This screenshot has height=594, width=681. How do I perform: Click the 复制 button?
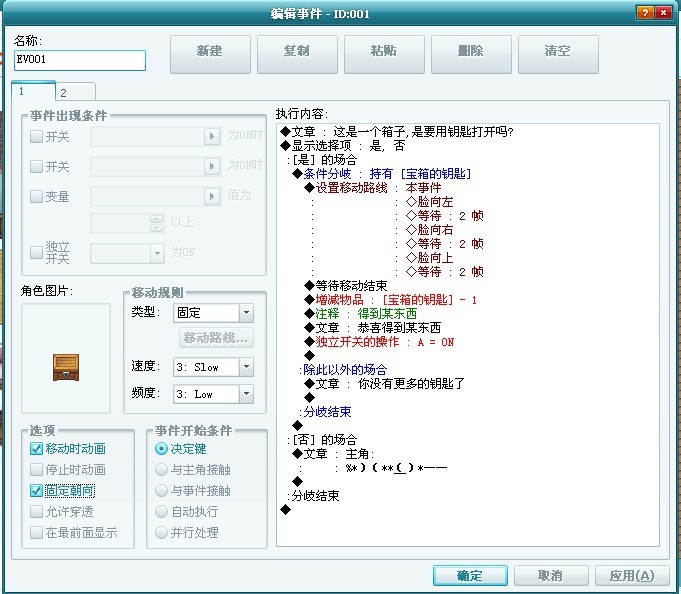click(297, 54)
